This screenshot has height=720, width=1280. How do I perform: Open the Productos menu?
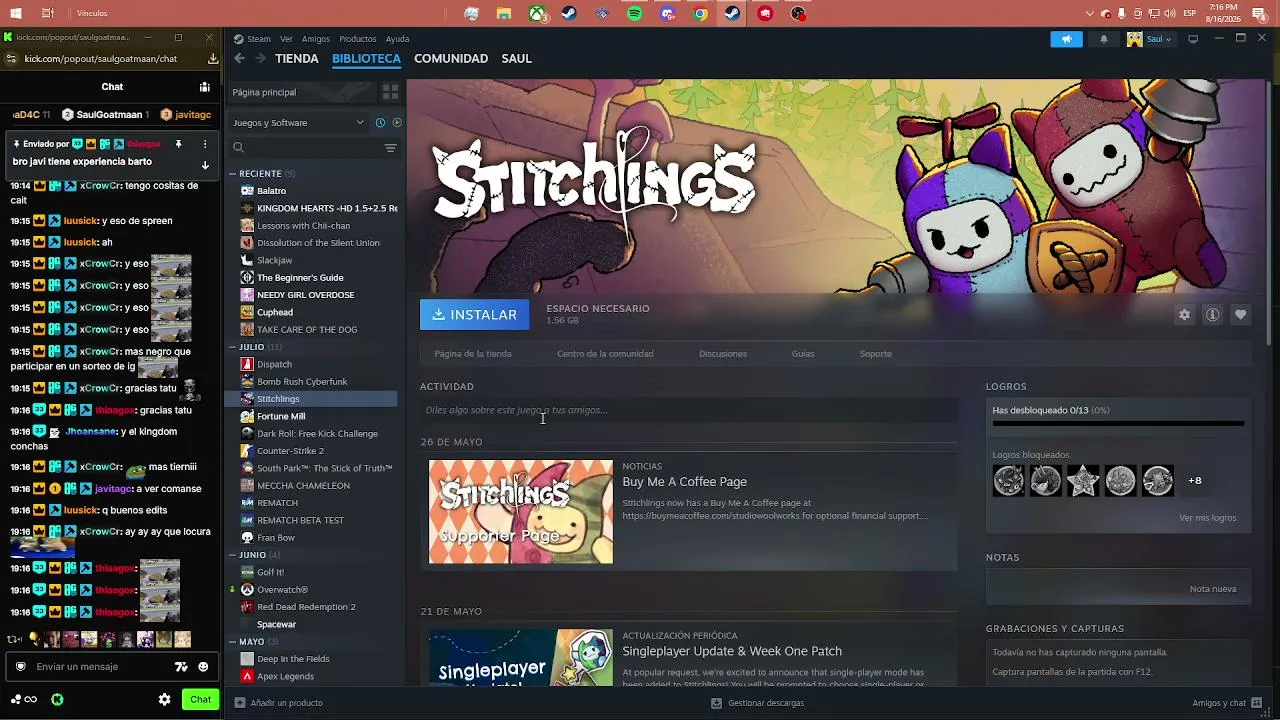(x=358, y=39)
